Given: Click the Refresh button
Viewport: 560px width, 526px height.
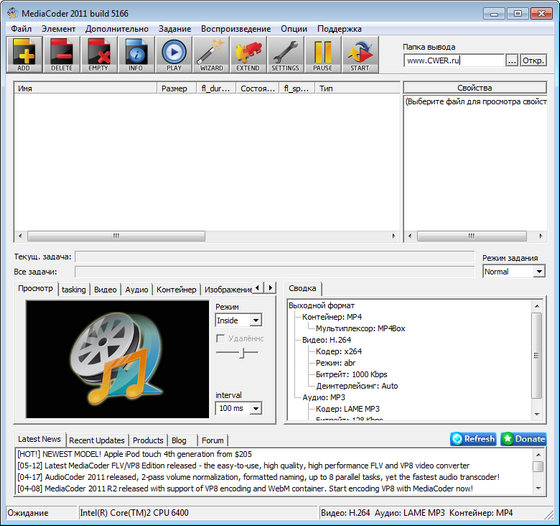Looking at the screenshot, I should 473,439.
